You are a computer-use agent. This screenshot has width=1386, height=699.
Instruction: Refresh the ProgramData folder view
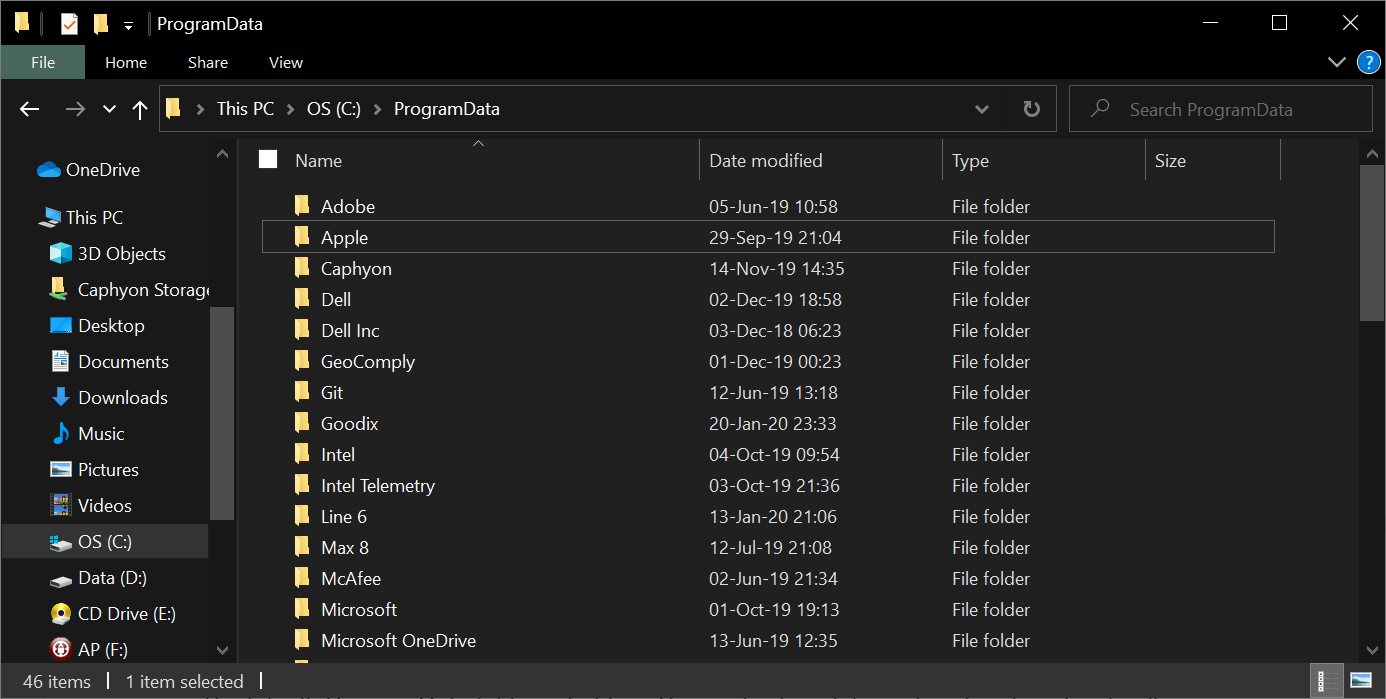click(x=1032, y=109)
